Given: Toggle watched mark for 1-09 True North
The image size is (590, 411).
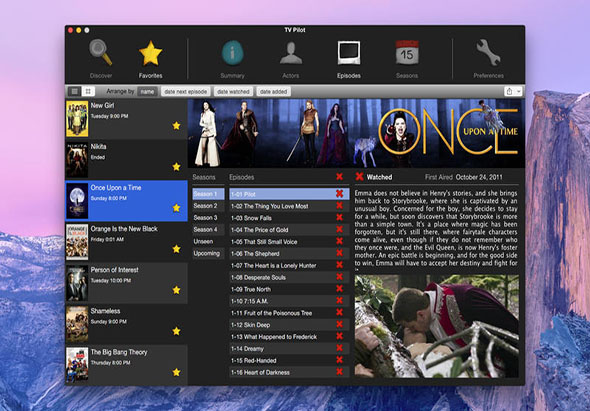Looking at the screenshot, I should click(339, 289).
